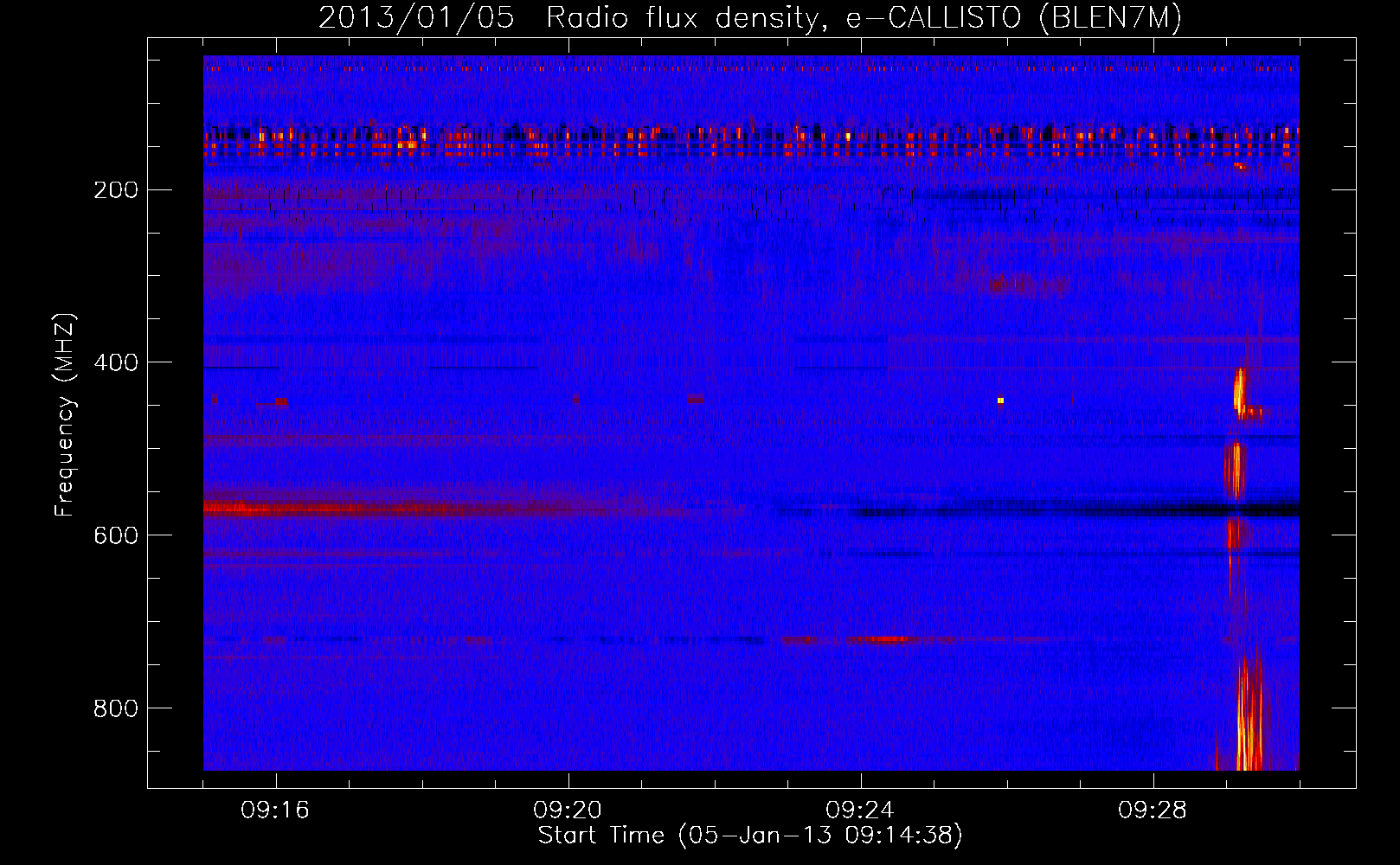The width and height of the screenshot is (1400, 865).
Task: Click the 'Start Time (05-Jan-13 09:14:38)' label
Action: 750,836
